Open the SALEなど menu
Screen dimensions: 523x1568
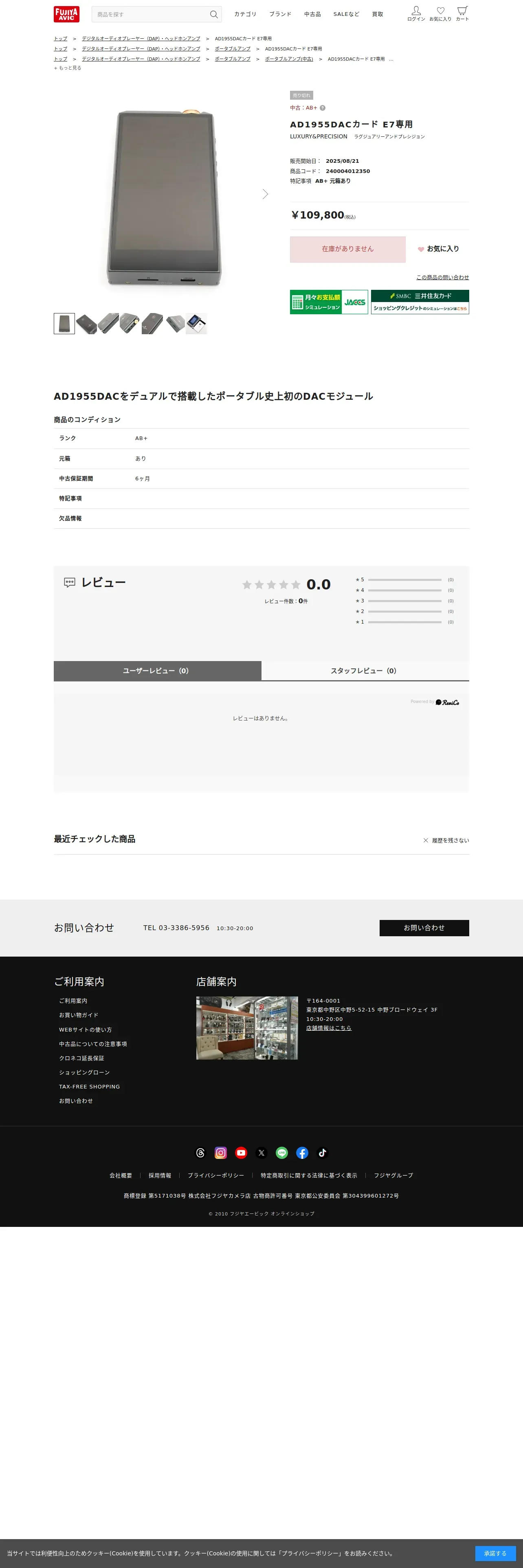[347, 14]
